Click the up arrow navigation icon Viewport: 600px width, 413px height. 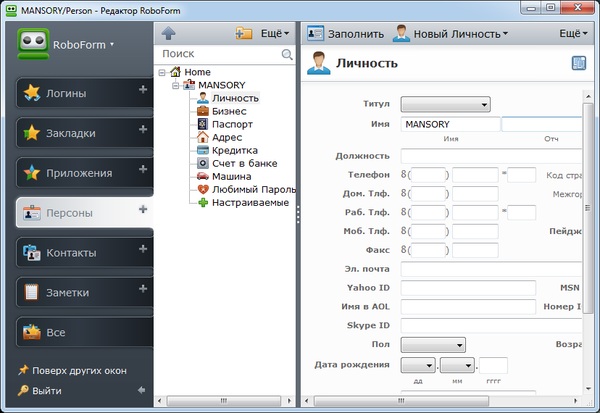click(169, 33)
